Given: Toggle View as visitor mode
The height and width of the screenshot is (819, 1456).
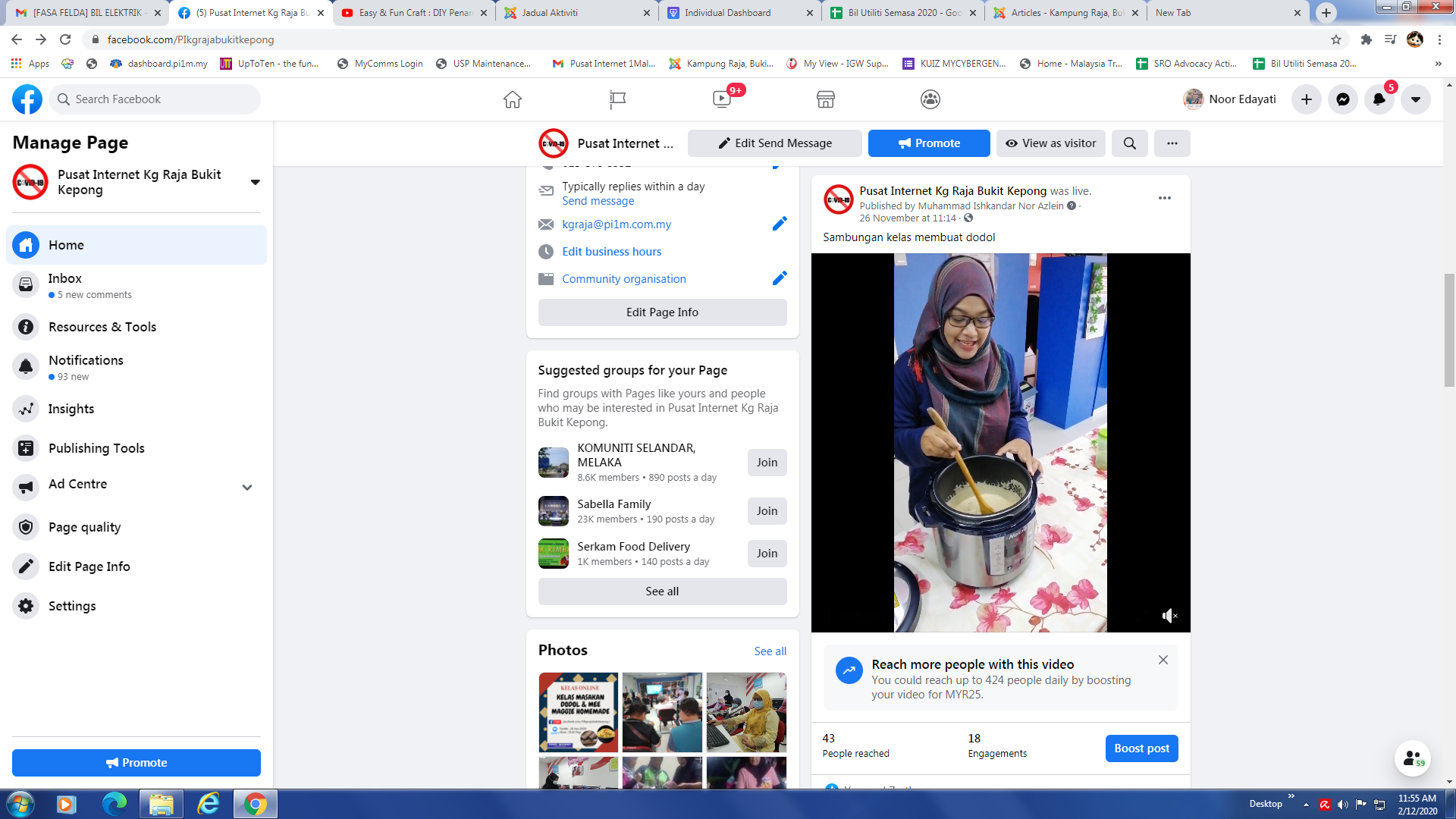Looking at the screenshot, I should (1050, 143).
